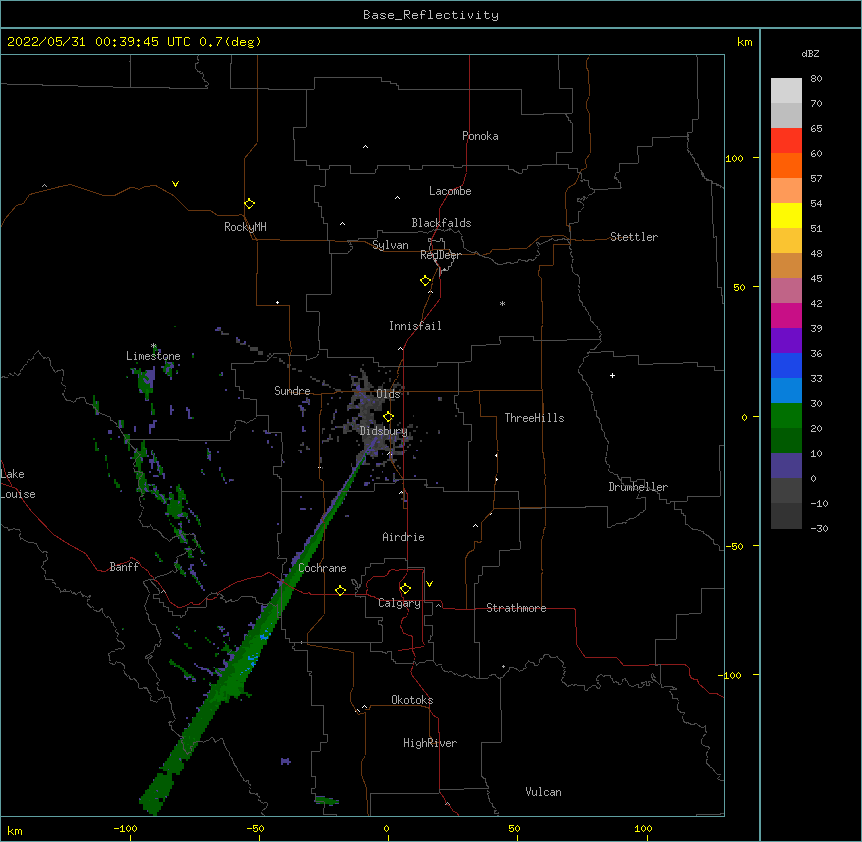Click the yellow diamond marker south of RedDeer

click(425, 280)
